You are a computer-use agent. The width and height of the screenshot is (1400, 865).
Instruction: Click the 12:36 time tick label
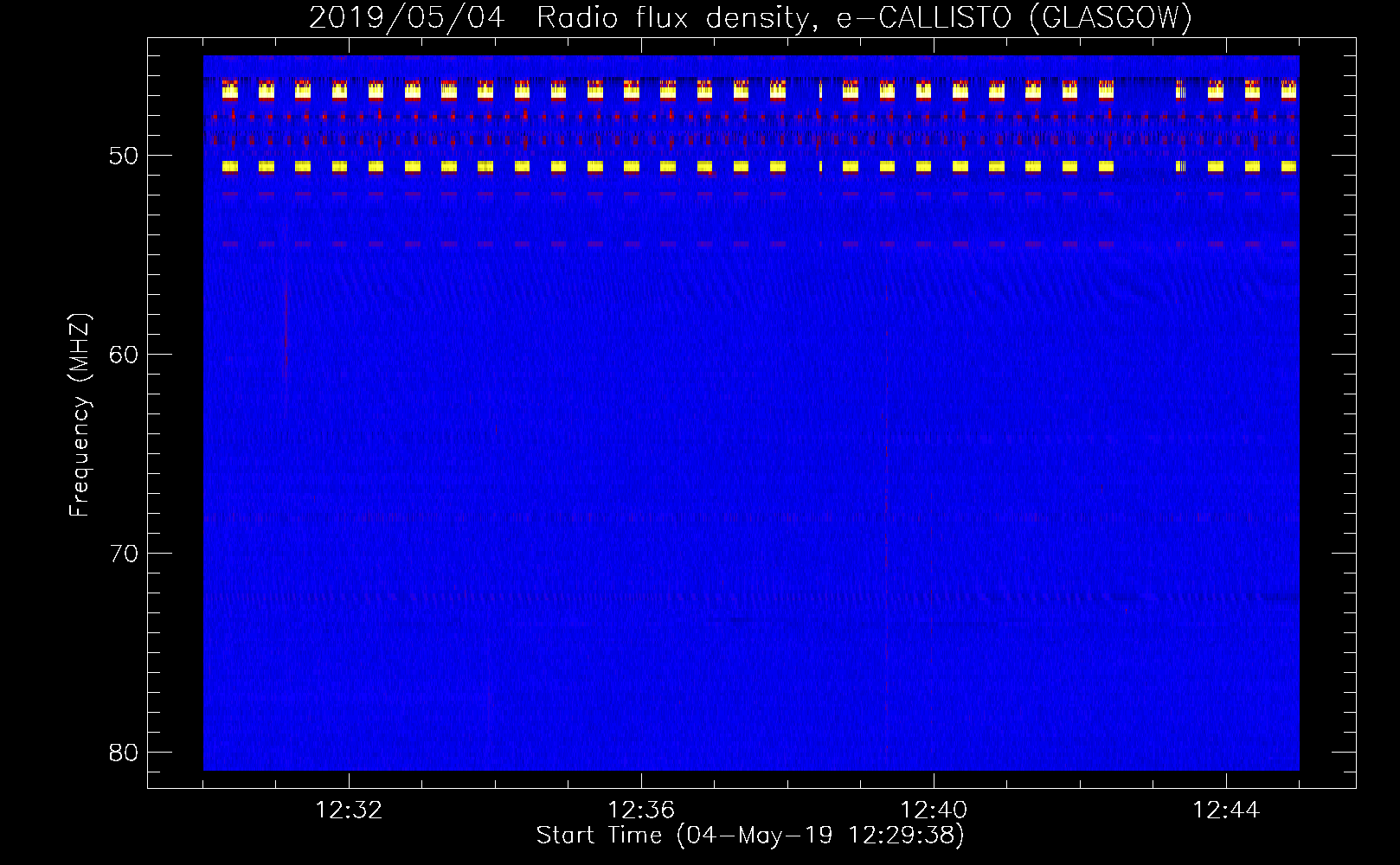point(641,811)
